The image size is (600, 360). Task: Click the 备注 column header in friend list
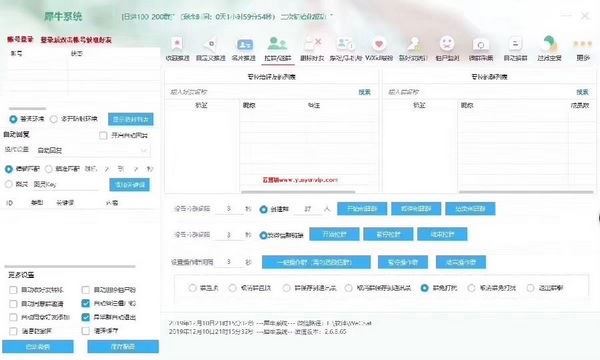click(314, 105)
